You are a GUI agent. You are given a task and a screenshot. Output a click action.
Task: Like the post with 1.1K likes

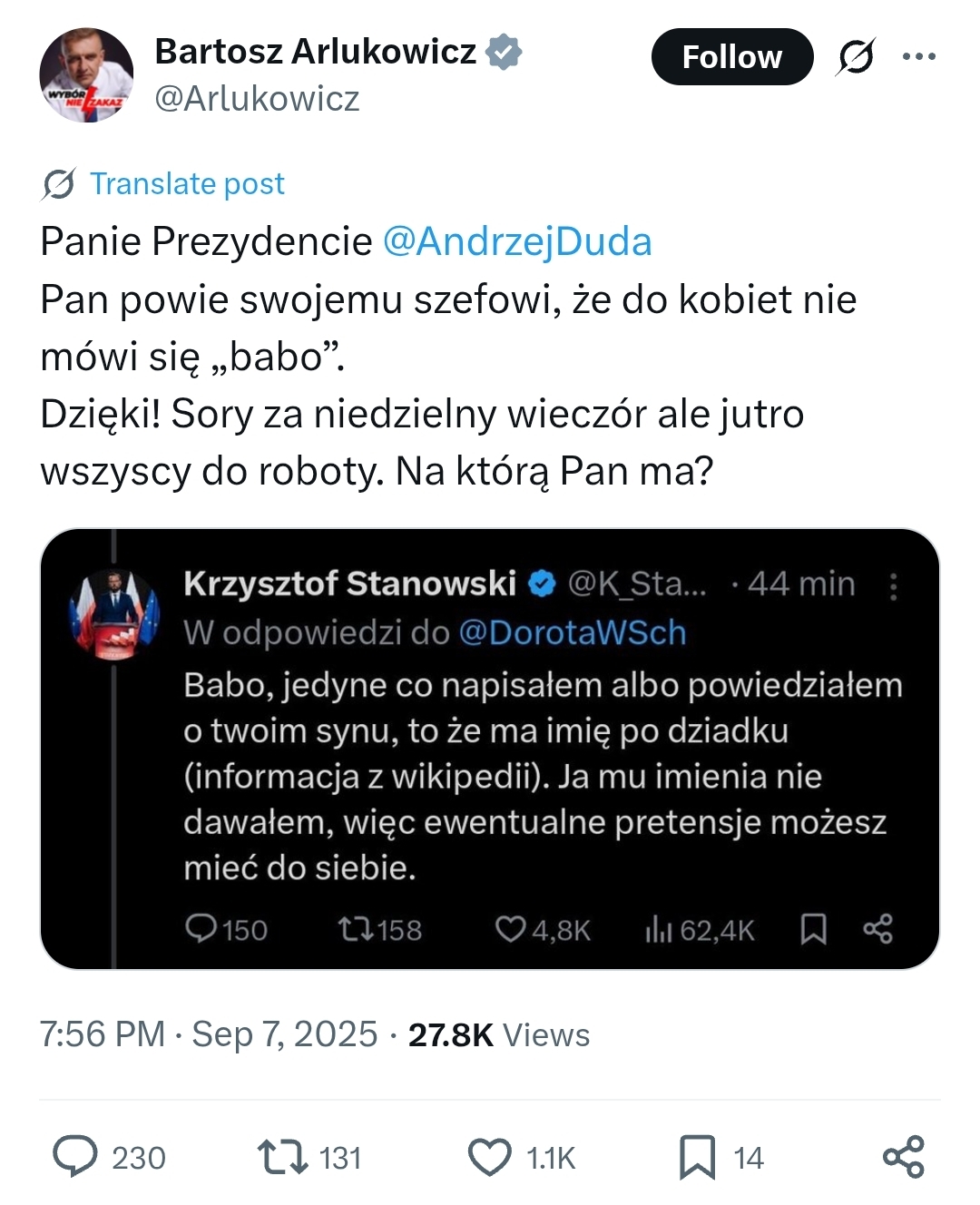pyautogui.click(x=490, y=1157)
